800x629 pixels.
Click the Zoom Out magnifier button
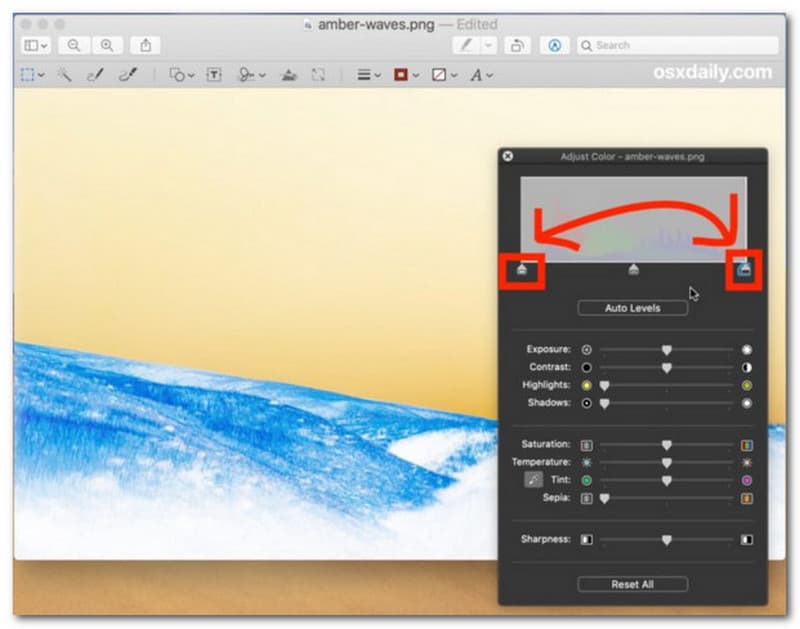pyautogui.click(x=74, y=45)
